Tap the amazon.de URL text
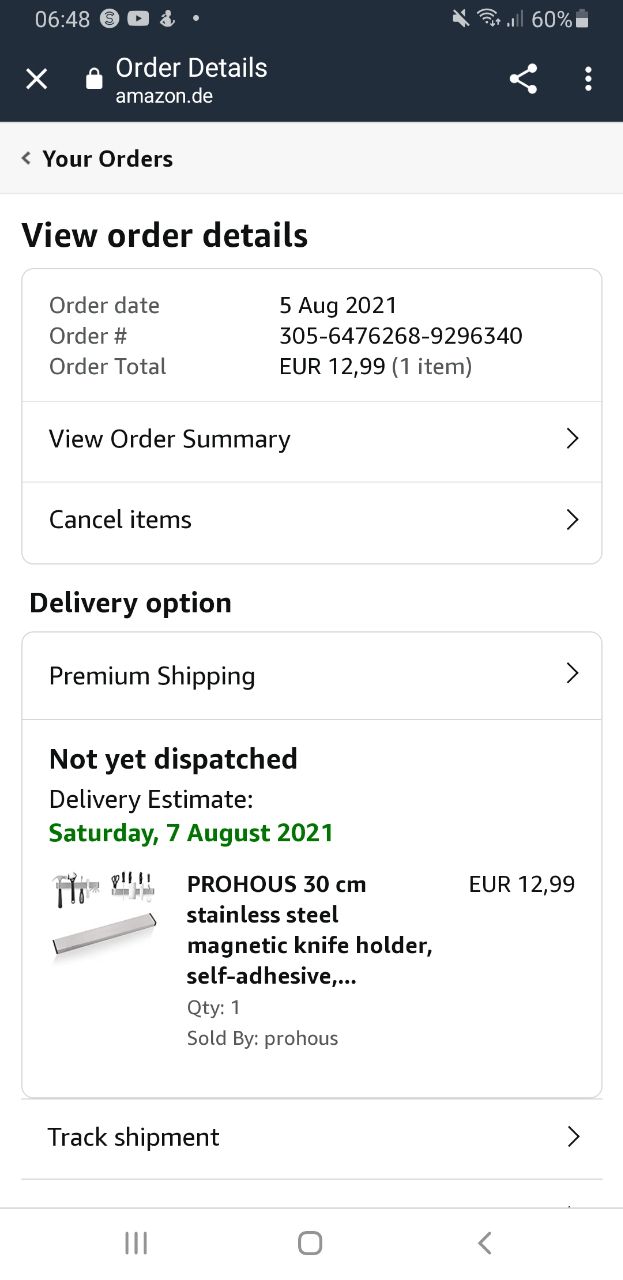The width and height of the screenshot is (623, 1280). click(164, 97)
